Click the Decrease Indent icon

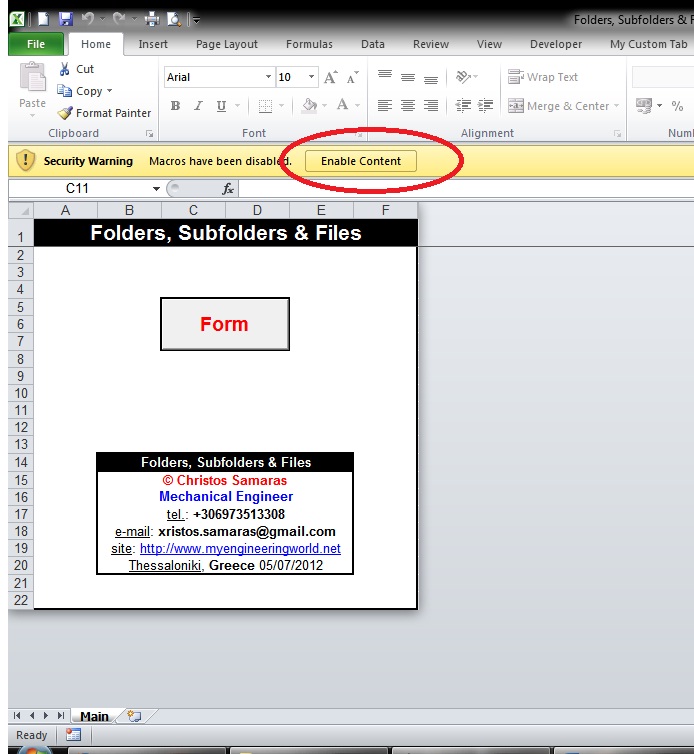463,105
